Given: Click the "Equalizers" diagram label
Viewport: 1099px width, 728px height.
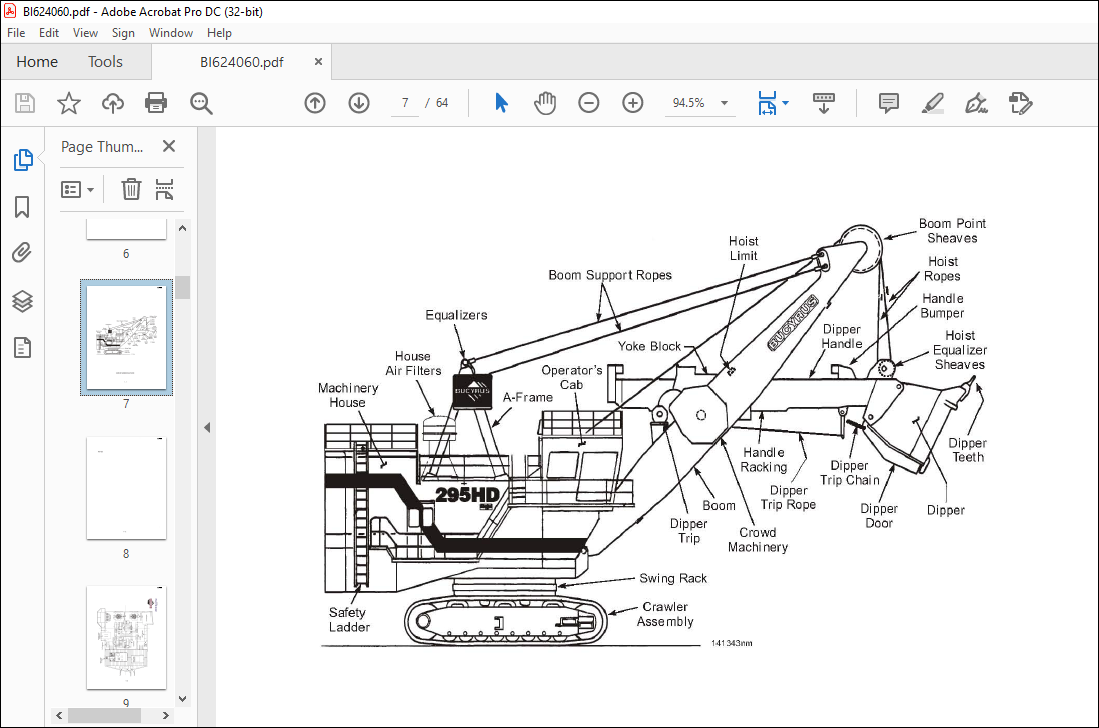Looking at the screenshot, I should (x=456, y=315).
